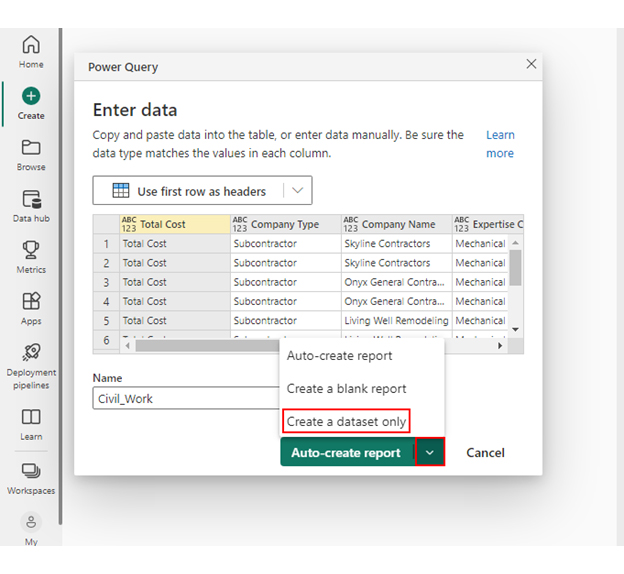Open Deployment pipelines

(x=31, y=367)
